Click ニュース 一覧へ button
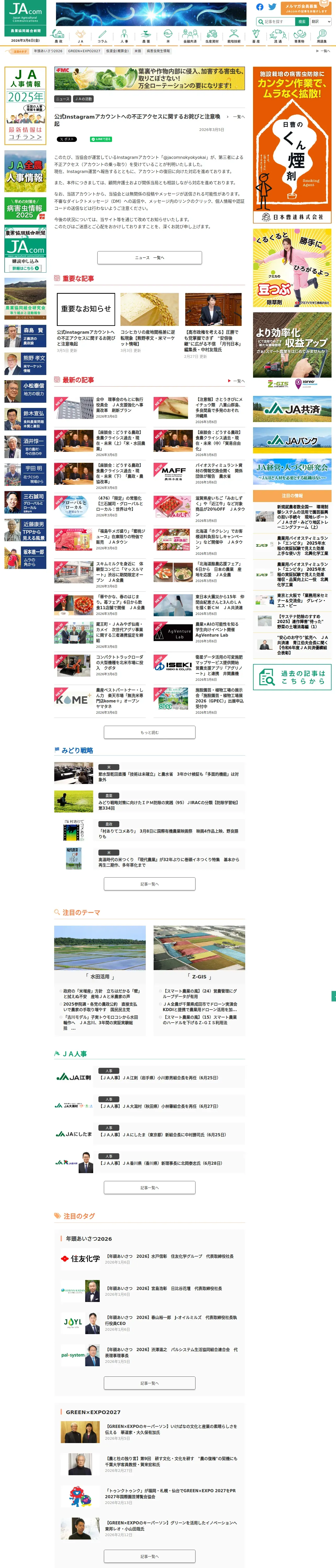The width and height of the screenshot is (336, 1568). (x=149, y=257)
